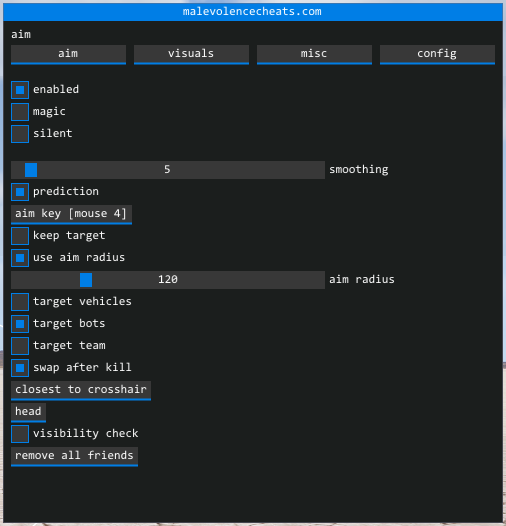Open the closest to crosshair dropdown
The image size is (506, 526).
(81, 390)
